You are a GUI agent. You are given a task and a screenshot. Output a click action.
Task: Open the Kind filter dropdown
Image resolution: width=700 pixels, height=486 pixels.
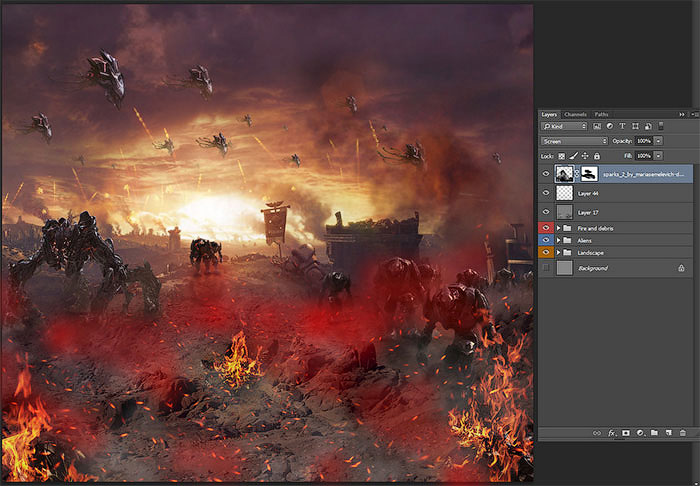click(564, 126)
